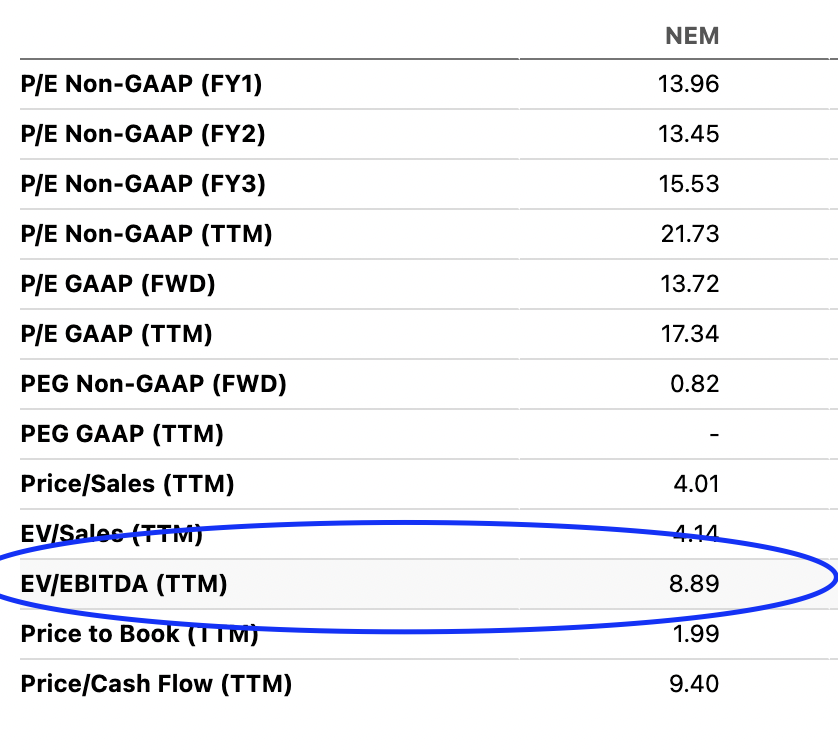
Task: Select the PEG GAAP (TTM) row label
Action: pyautogui.click(x=122, y=434)
